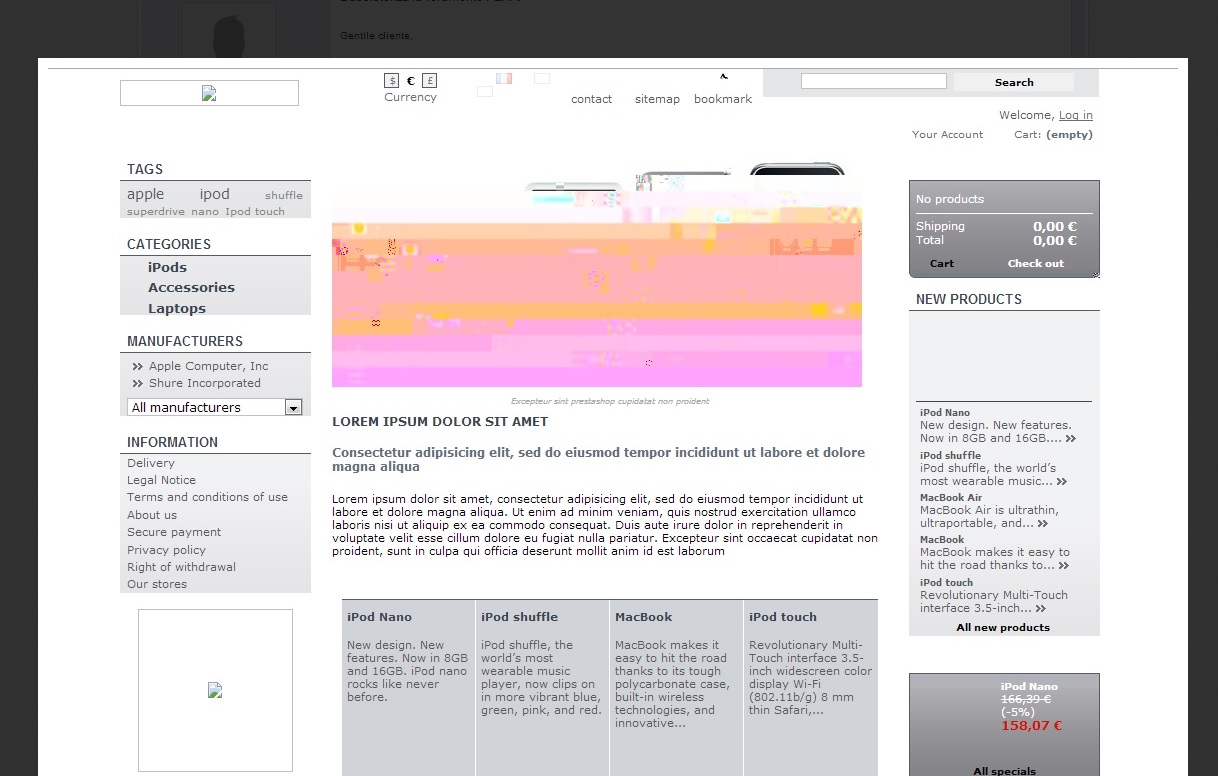Click the manufacturers dropdown arrow button

(x=293, y=407)
